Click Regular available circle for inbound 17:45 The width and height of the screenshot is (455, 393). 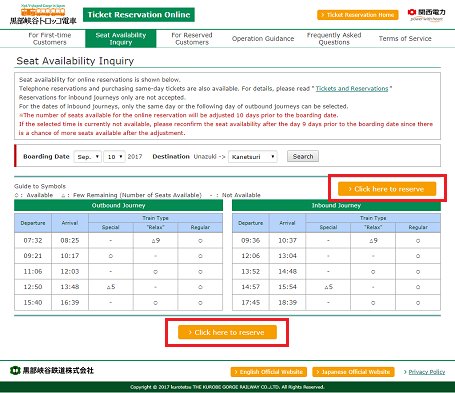[418, 303]
